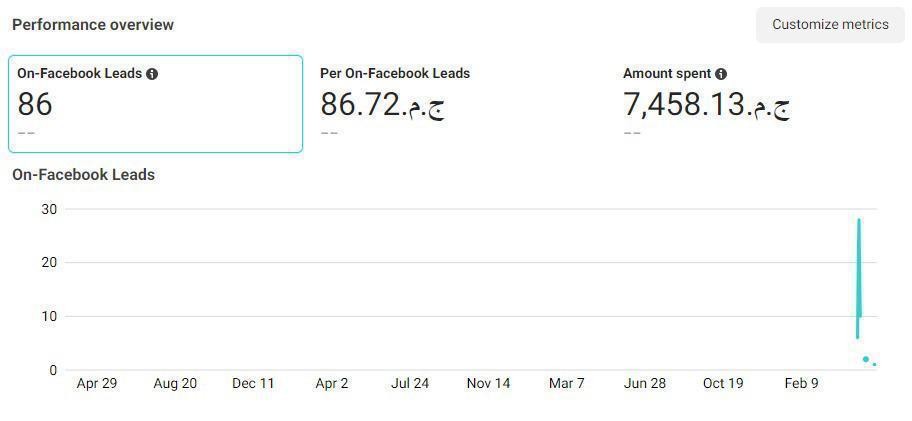
Task: Open info icon beside On-Facebook Leads
Action: [152, 74]
